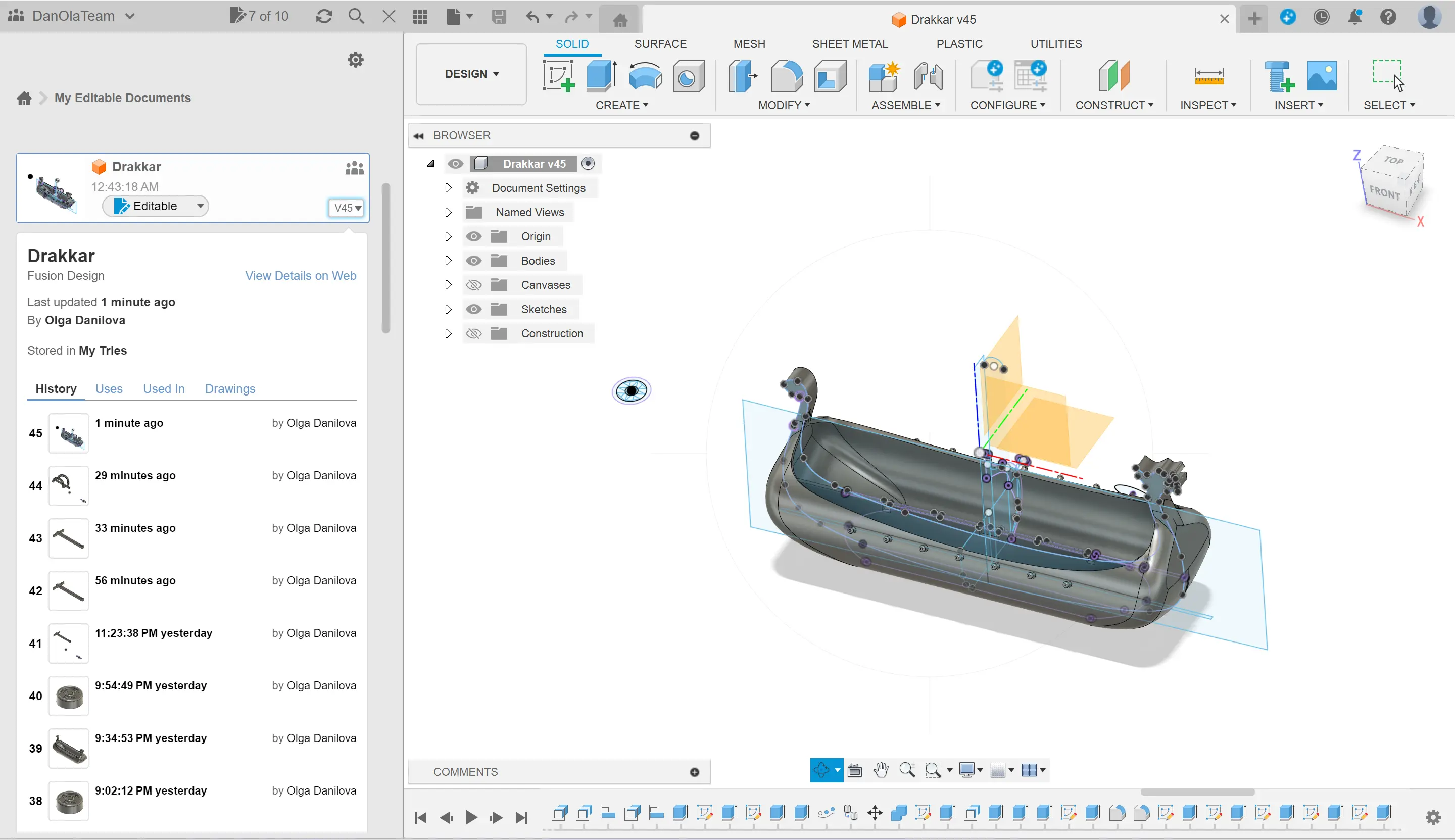Pick the Press Pull tool
Image resolution: width=1455 pixels, height=840 pixels.
[x=743, y=76]
